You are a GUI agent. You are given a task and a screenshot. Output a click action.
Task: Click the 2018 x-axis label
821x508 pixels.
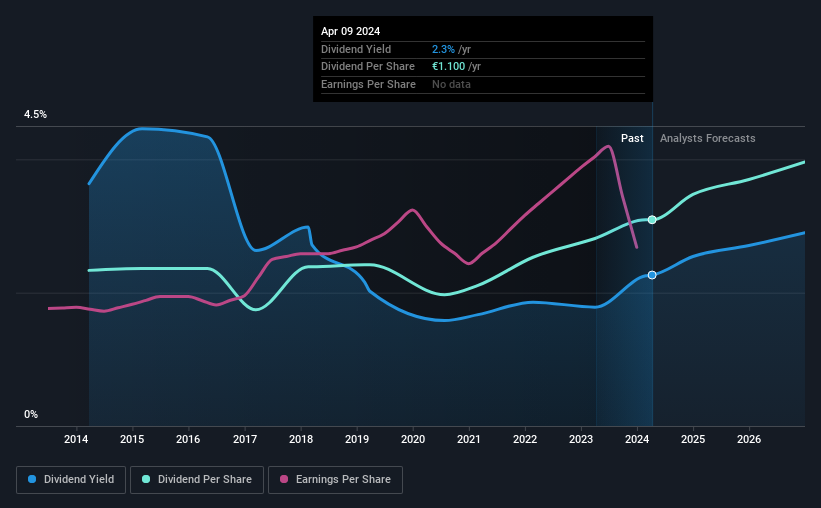(x=301, y=439)
